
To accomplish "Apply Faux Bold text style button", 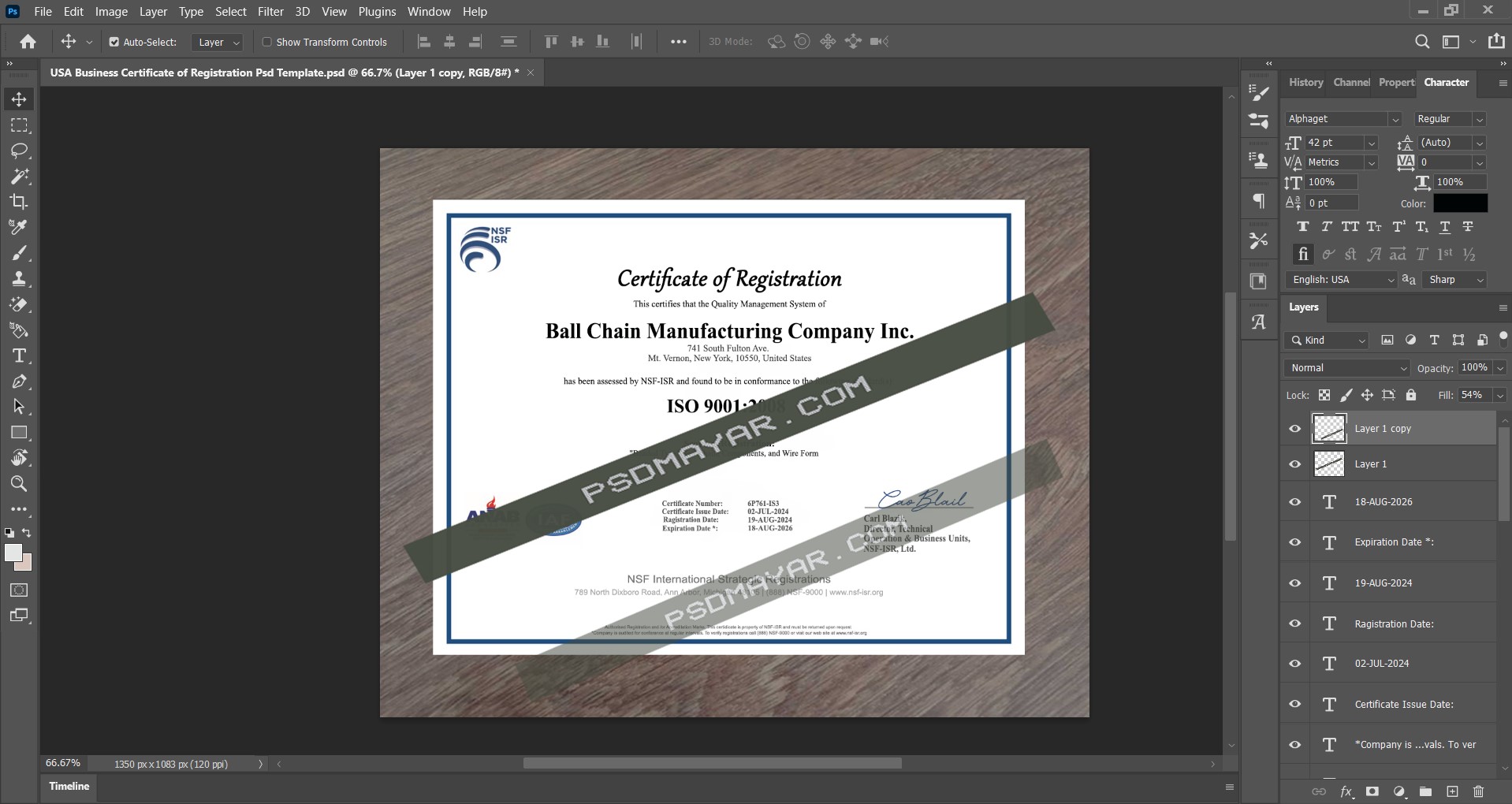I will click(1303, 227).
